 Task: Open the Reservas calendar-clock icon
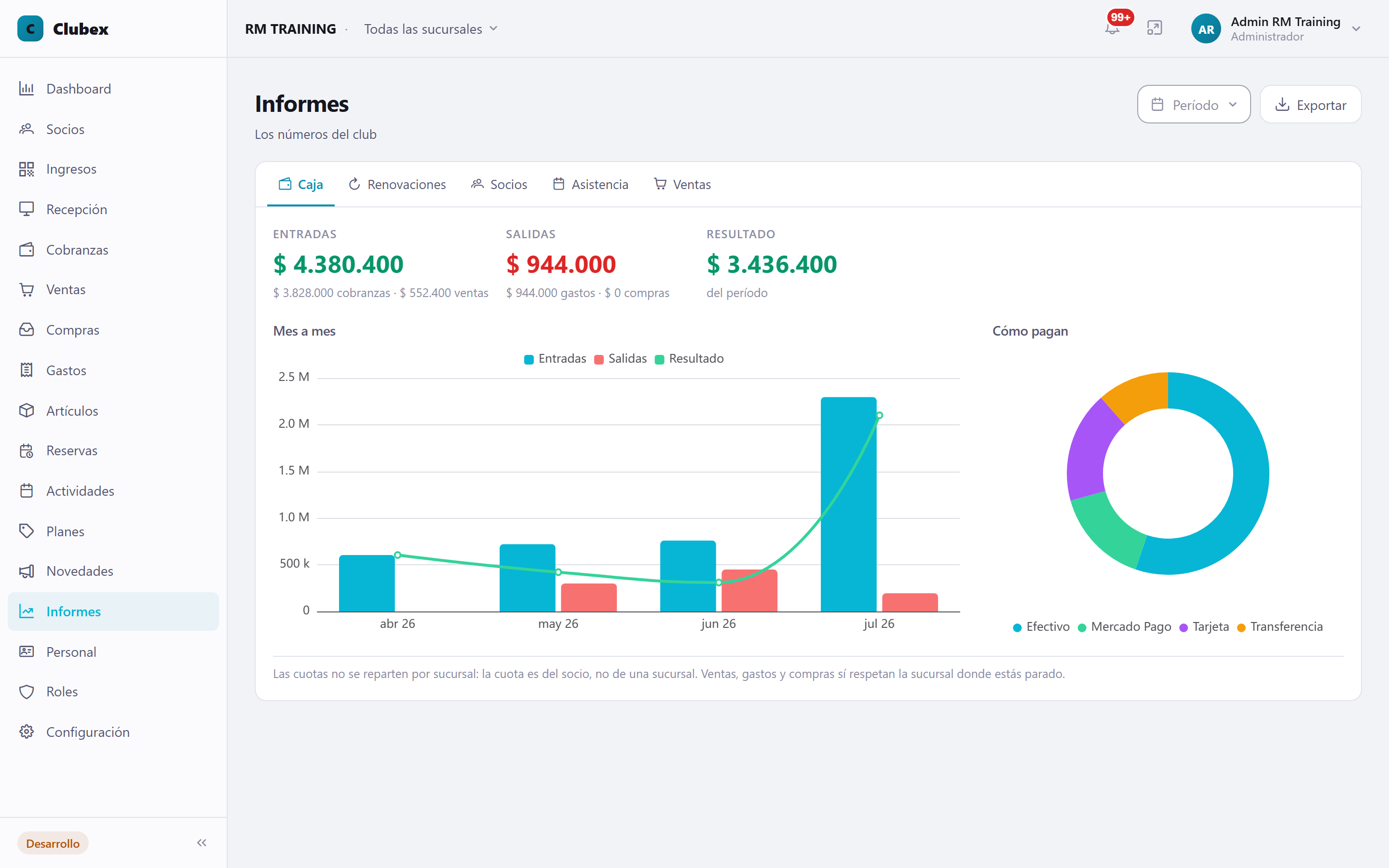[27, 451]
